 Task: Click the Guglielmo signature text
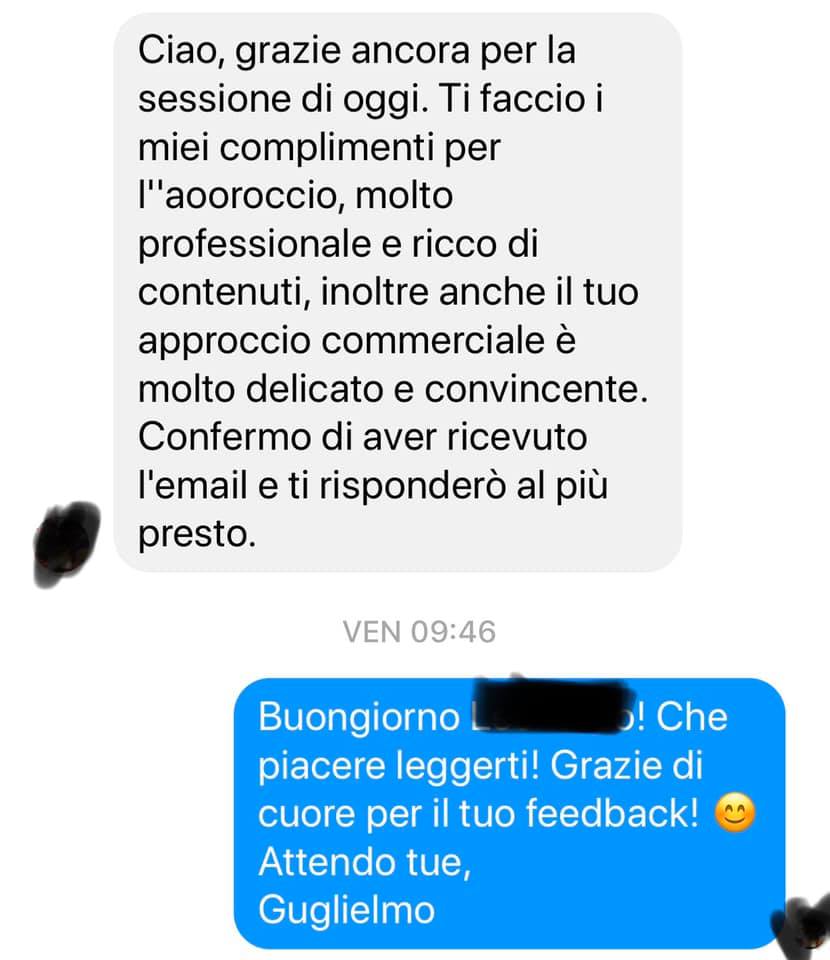[x=346, y=910]
